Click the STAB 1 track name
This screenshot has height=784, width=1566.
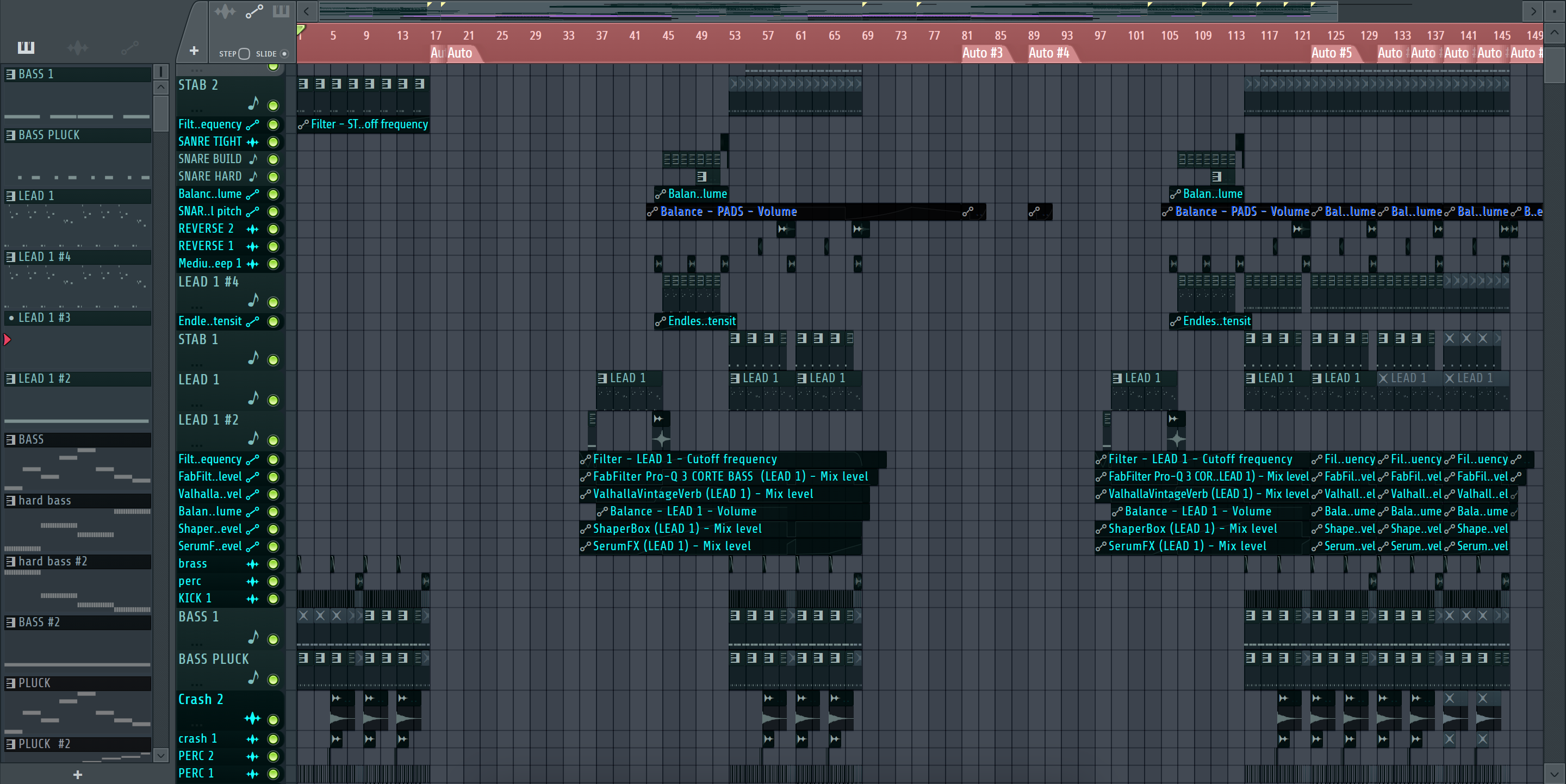198,340
